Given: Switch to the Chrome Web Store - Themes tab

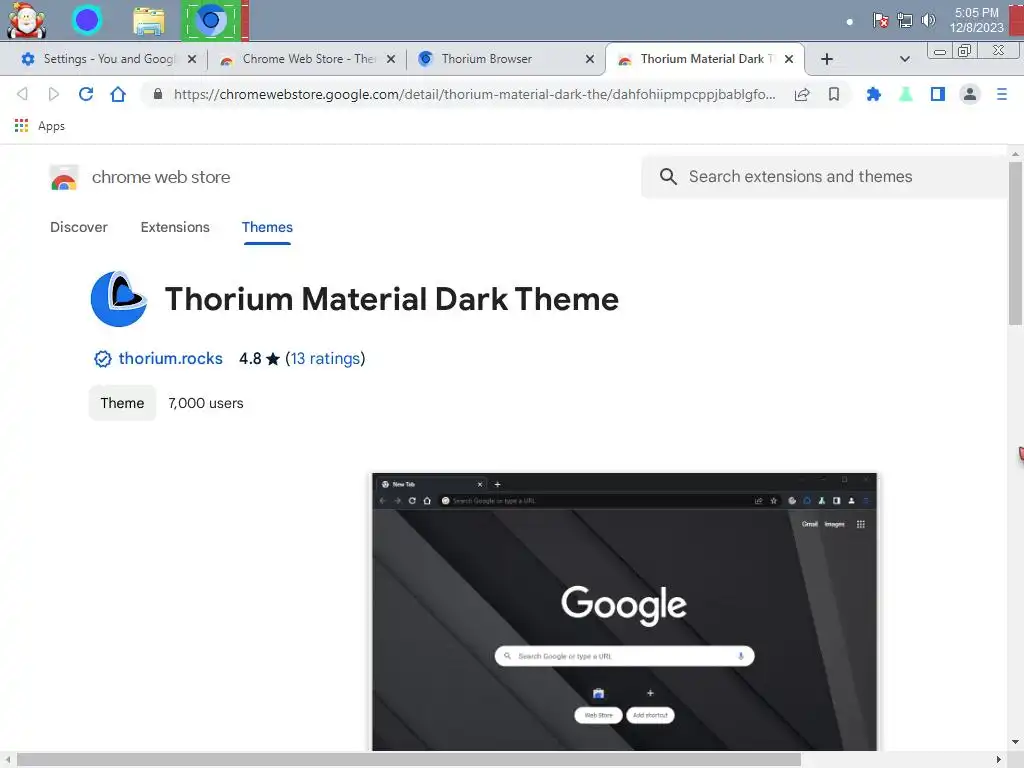Looking at the screenshot, I should (307, 59).
